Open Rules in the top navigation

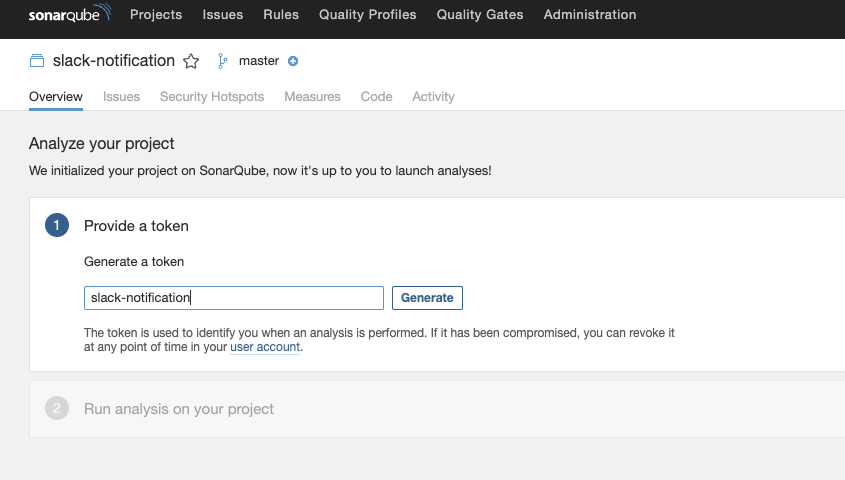tap(281, 15)
